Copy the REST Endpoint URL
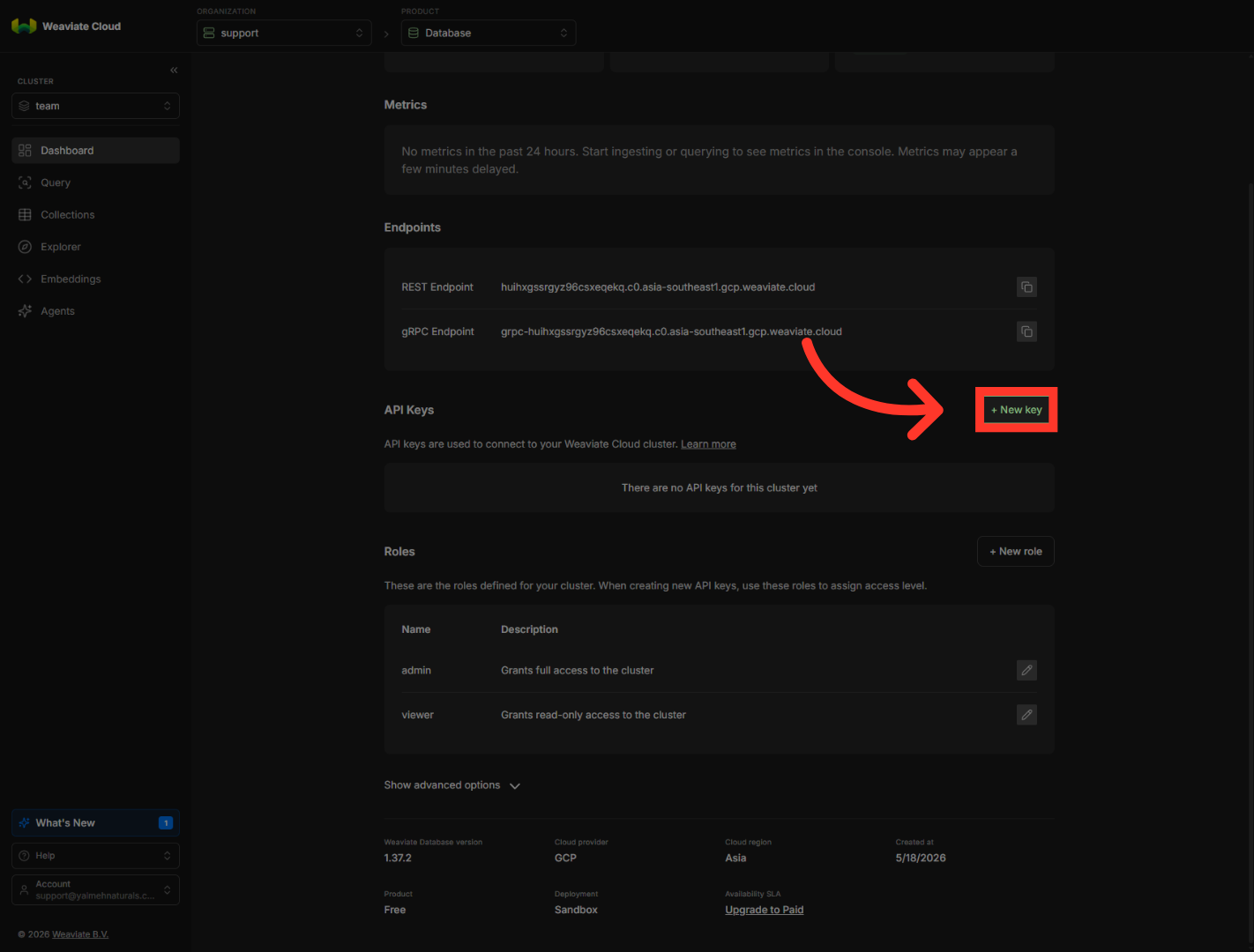1254x952 pixels. click(1026, 287)
